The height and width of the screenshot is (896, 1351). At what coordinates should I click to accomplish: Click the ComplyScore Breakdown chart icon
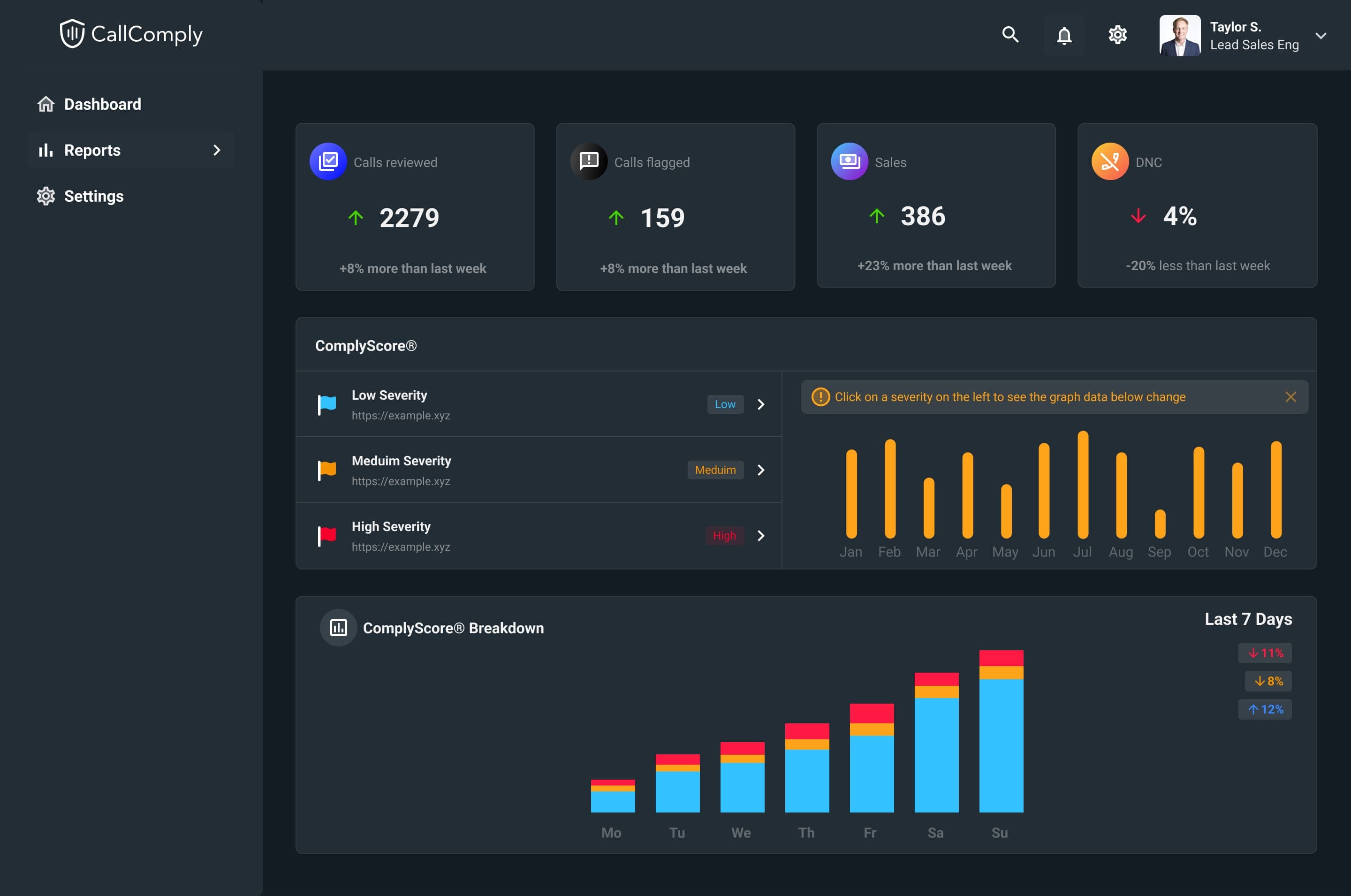pos(338,627)
